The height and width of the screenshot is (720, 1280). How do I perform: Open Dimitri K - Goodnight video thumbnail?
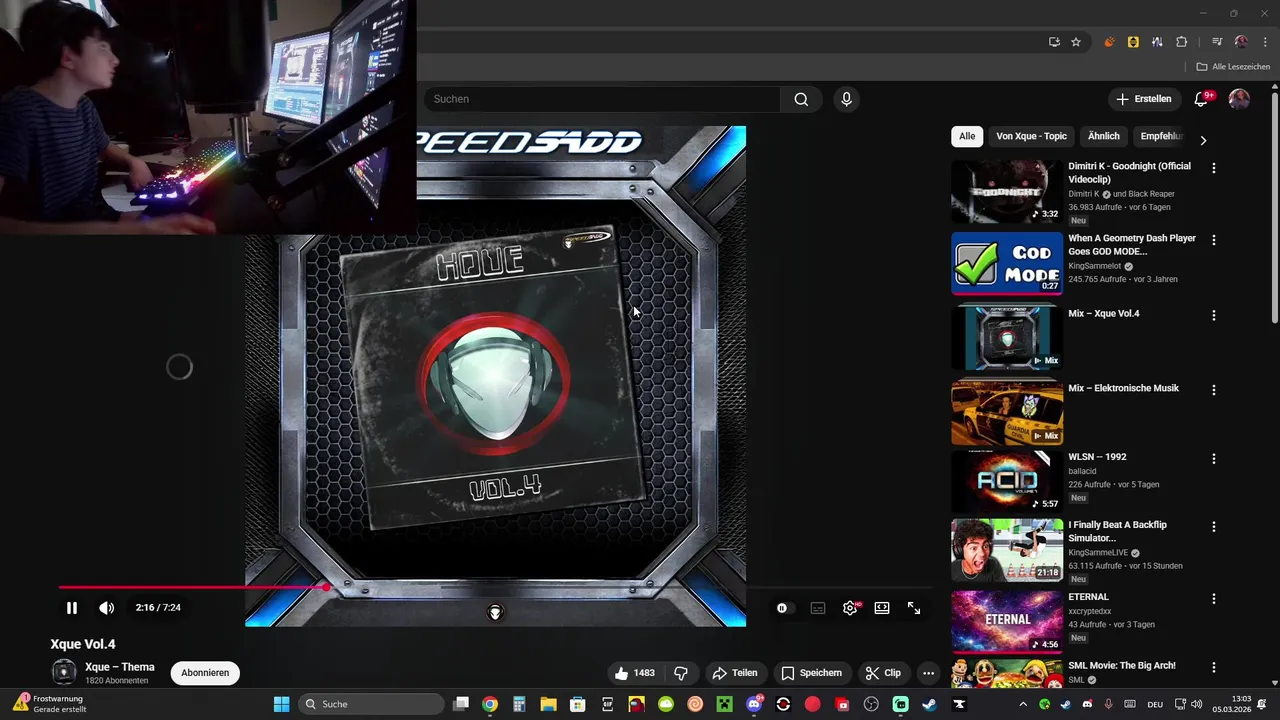coord(1007,192)
